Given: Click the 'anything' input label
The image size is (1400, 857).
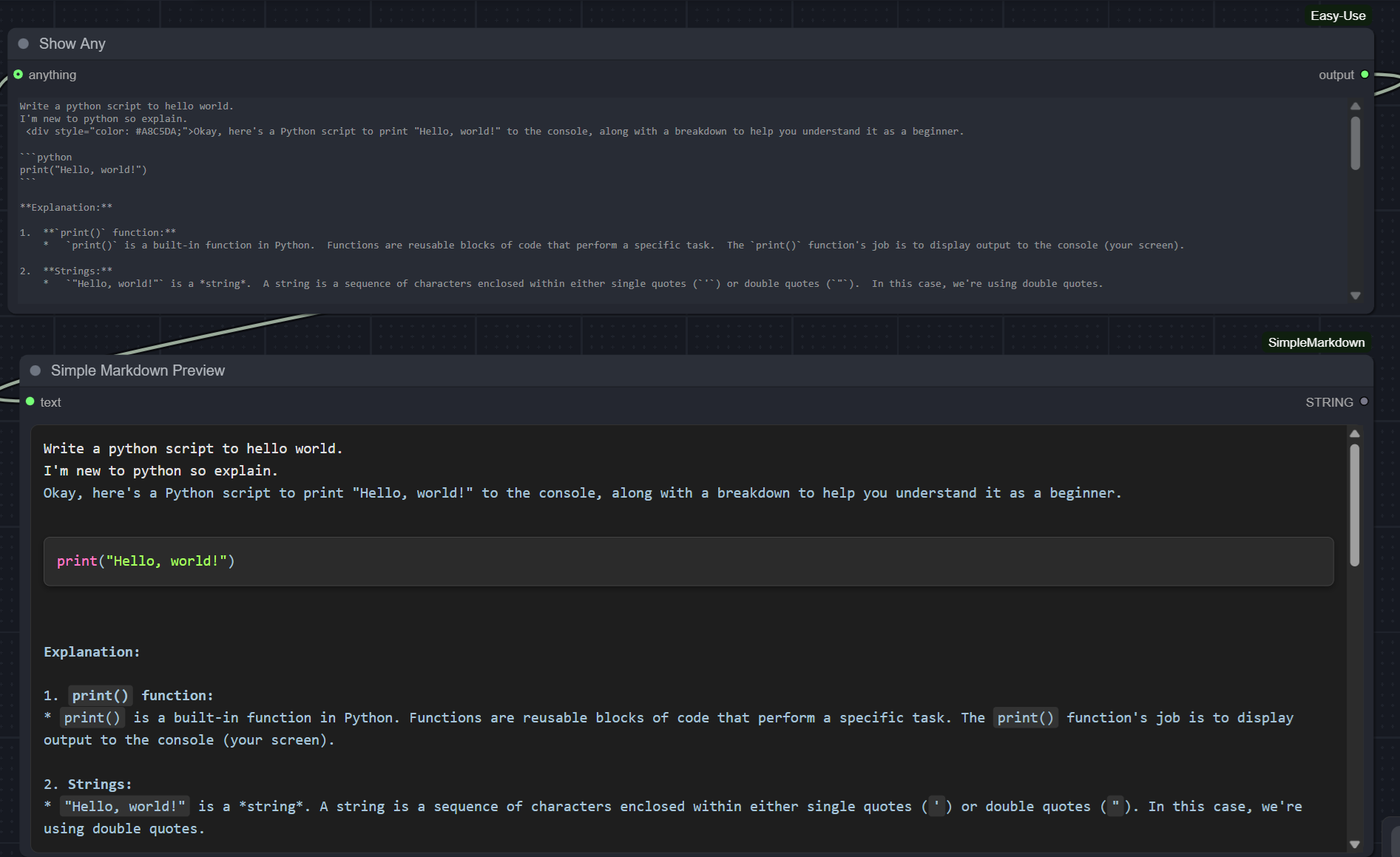Looking at the screenshot, I should point(53,75).
